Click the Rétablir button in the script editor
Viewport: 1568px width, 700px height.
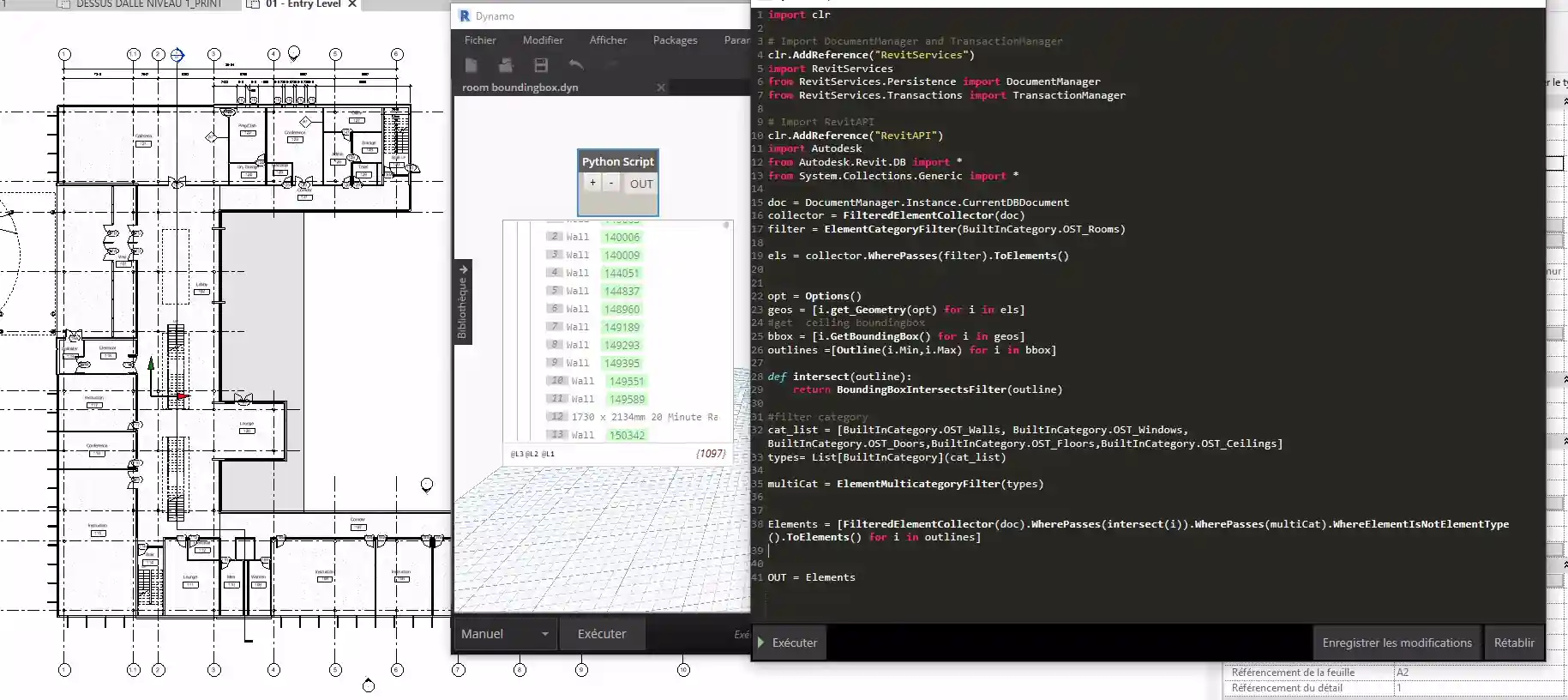click(1514, 643)
